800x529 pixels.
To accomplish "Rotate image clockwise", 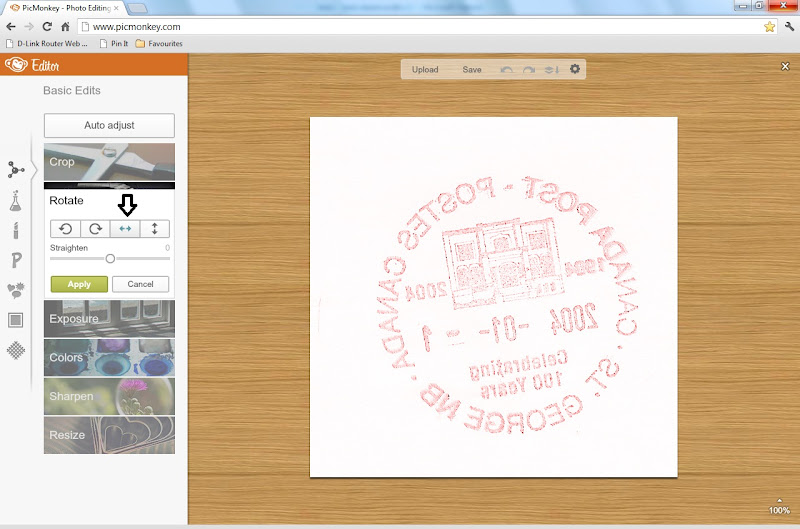I will (95, 229).
